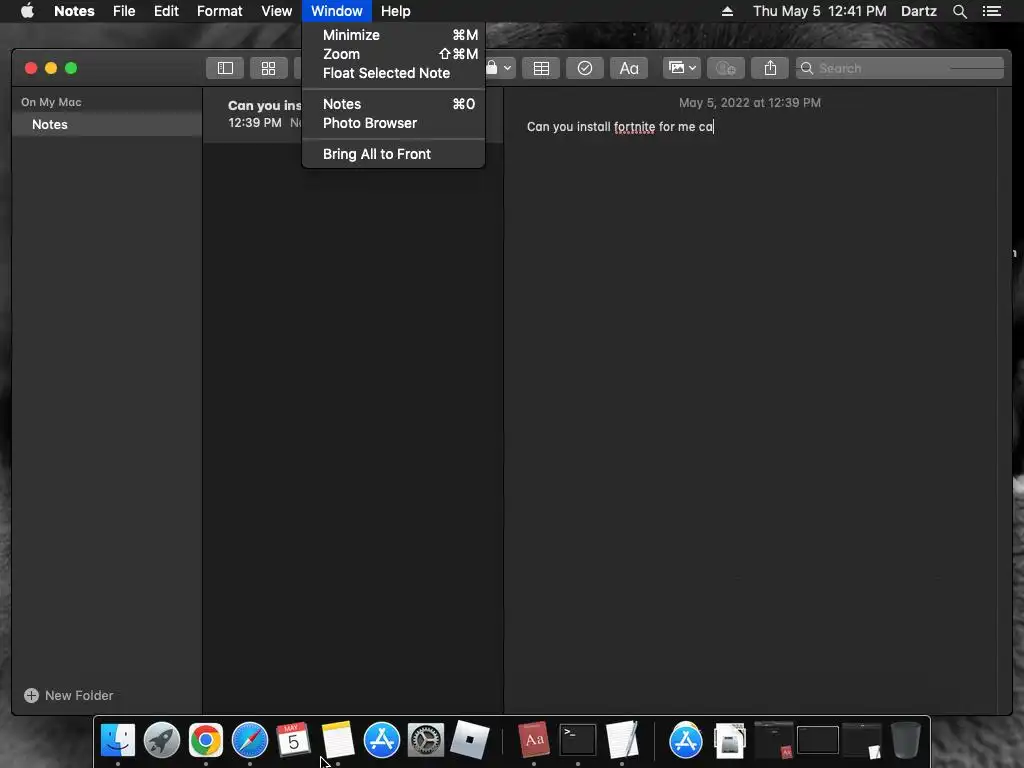Image resolution: width=1024 pixels, height=768 pixels.
Task: Open the Dartz user menu
Action: (918, 11)
